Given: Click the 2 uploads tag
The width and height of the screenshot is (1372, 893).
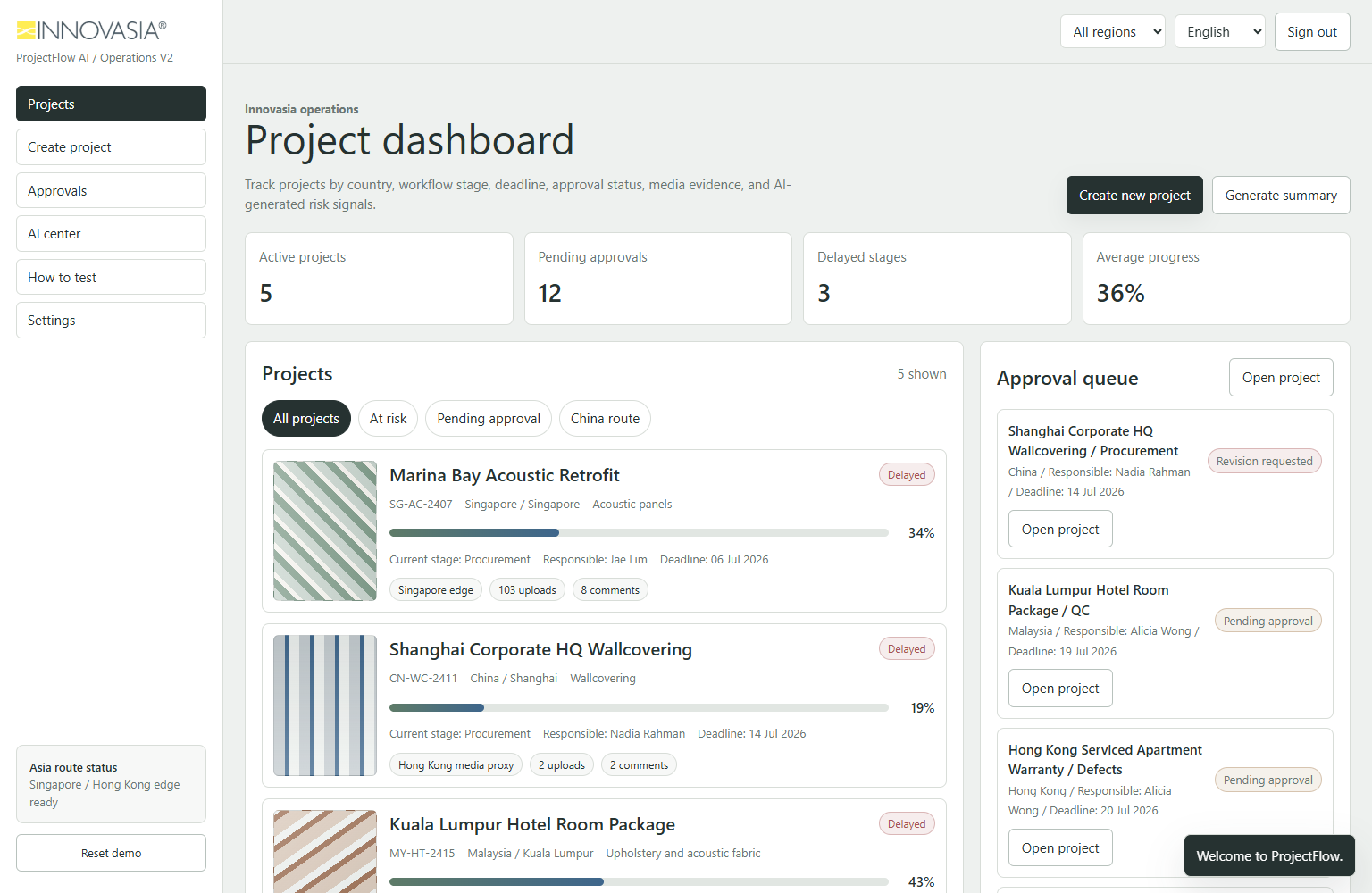Looking at the screenshot, I should pos(562,764).
